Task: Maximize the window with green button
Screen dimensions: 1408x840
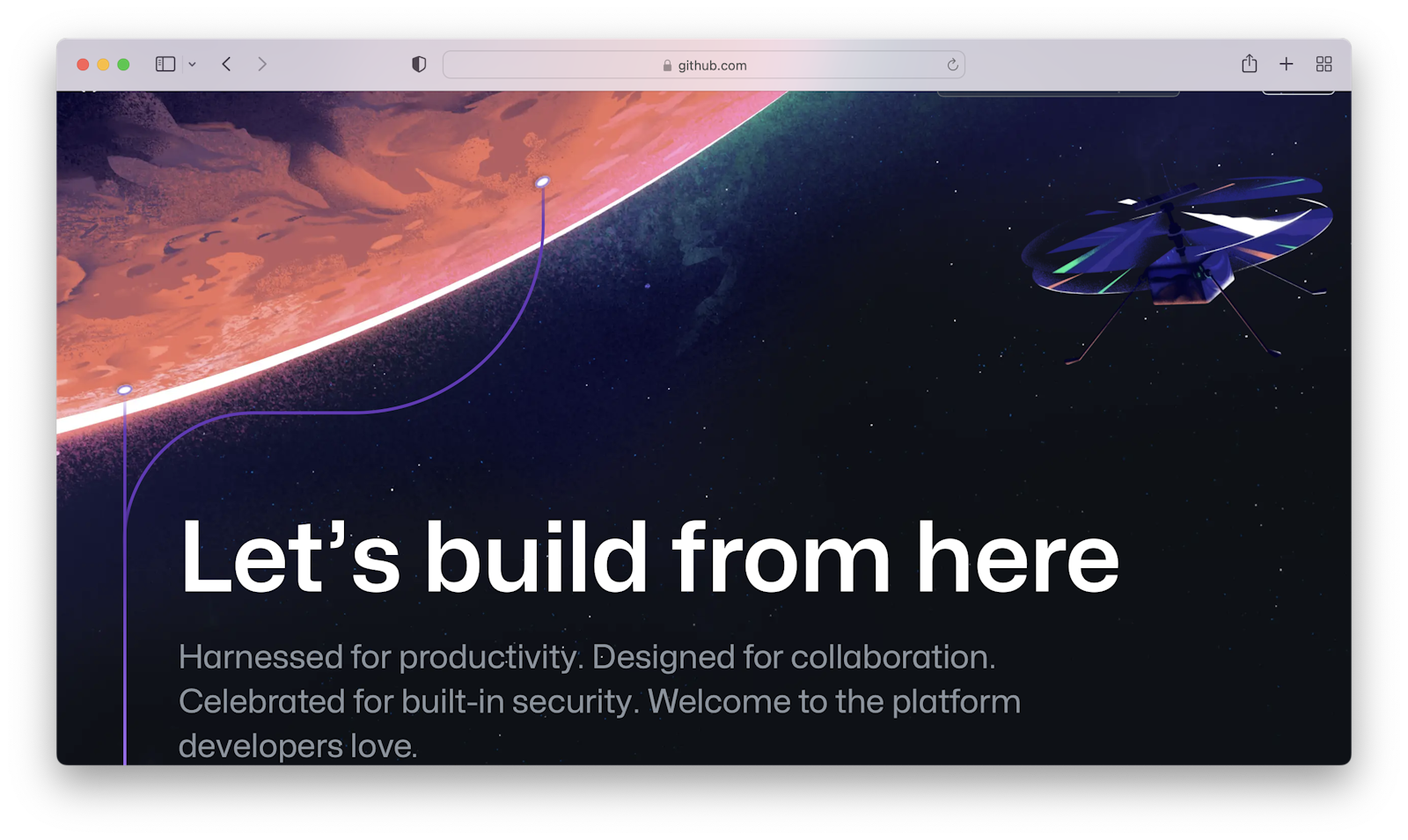Action: point(123,64)
